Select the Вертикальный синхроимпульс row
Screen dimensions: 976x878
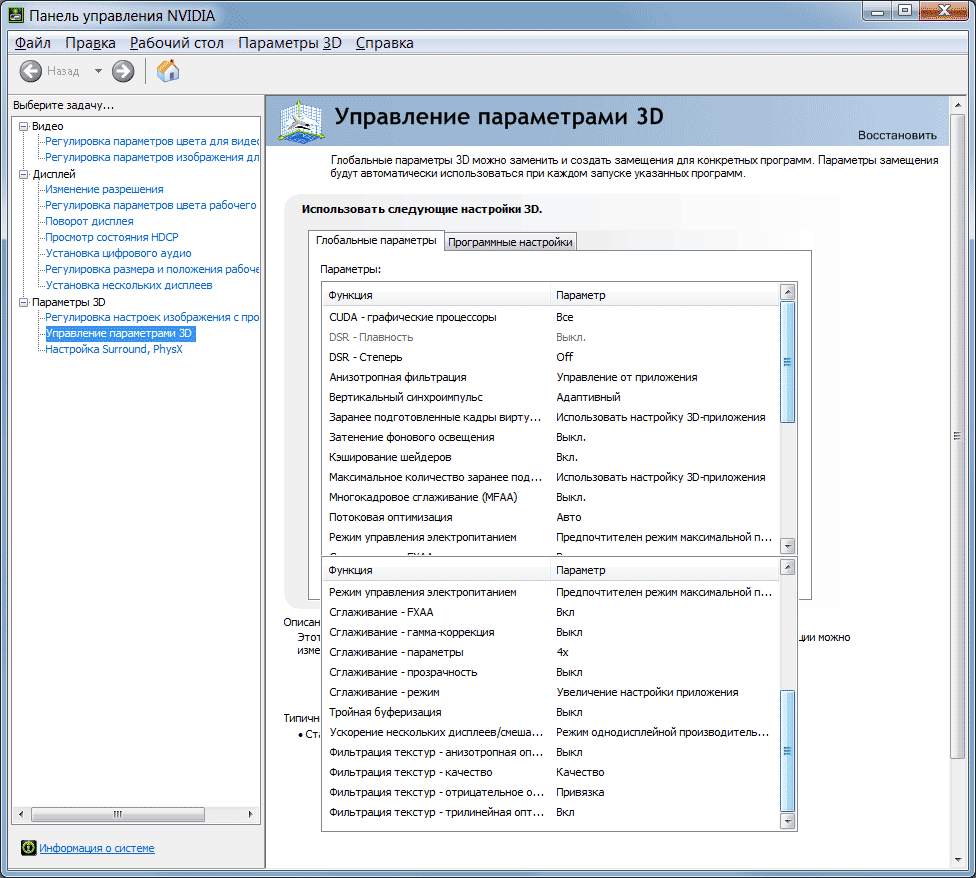coord(551,397)
